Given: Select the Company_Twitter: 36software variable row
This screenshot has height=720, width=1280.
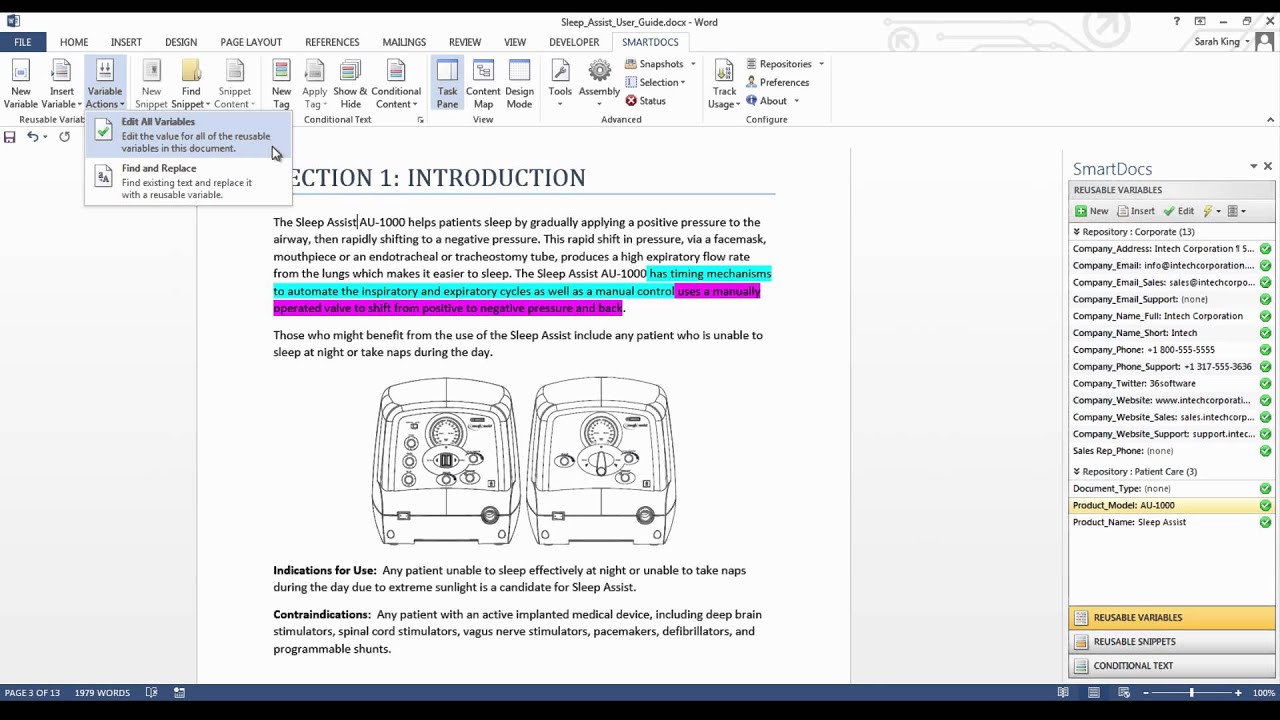Looking at the screenshot, I should (1172, 383).
